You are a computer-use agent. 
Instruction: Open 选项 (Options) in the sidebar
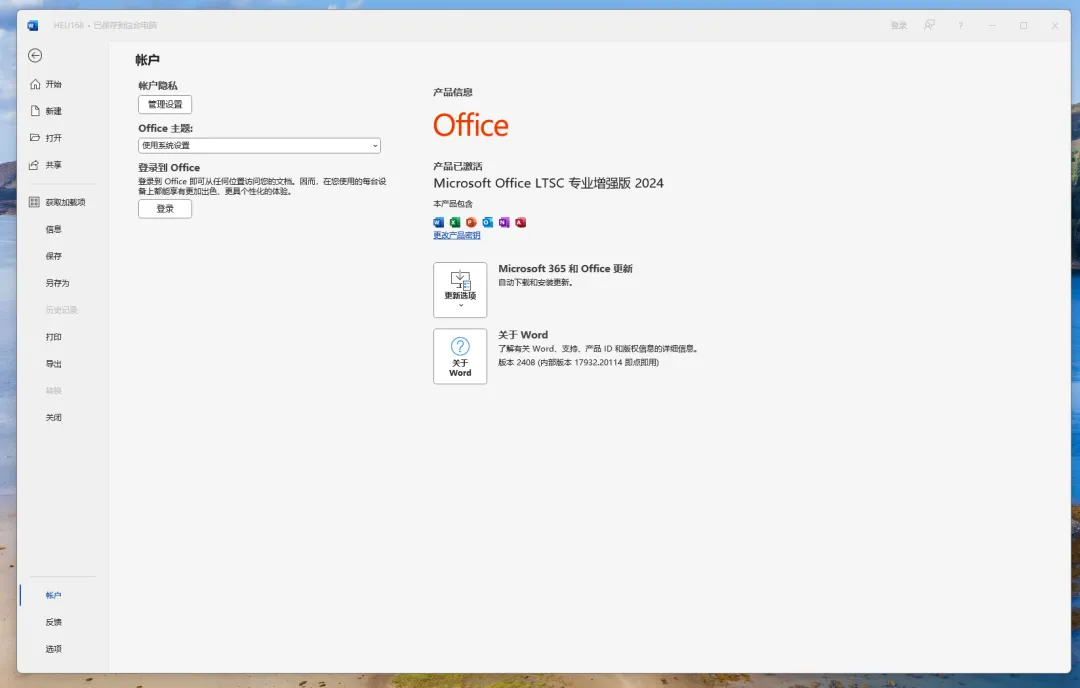[54, 649]
